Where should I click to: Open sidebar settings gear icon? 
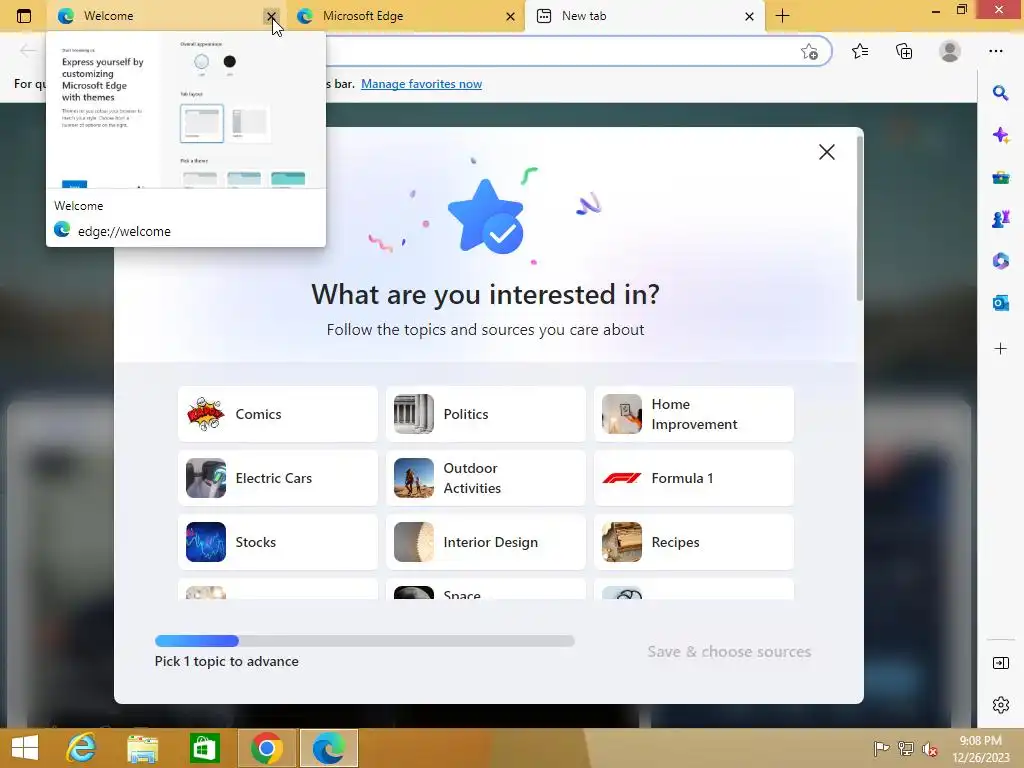[x=1000, y=705]
